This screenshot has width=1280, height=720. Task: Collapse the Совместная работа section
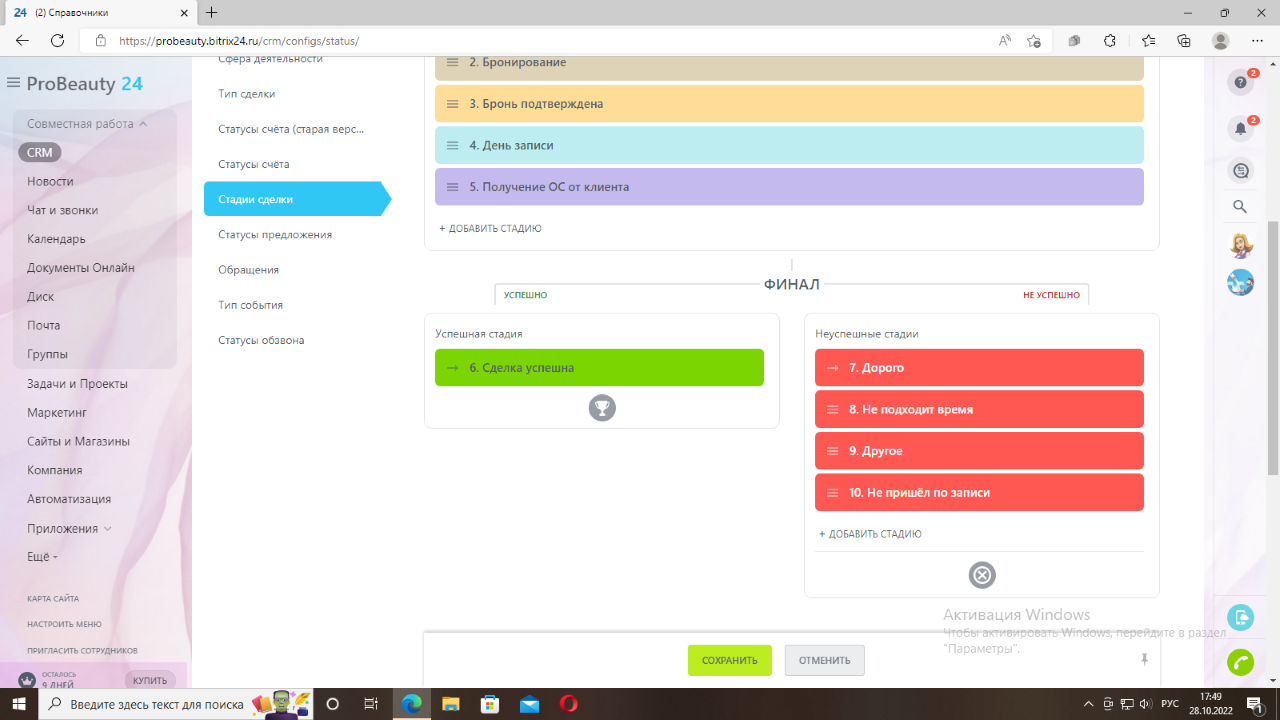87,124
